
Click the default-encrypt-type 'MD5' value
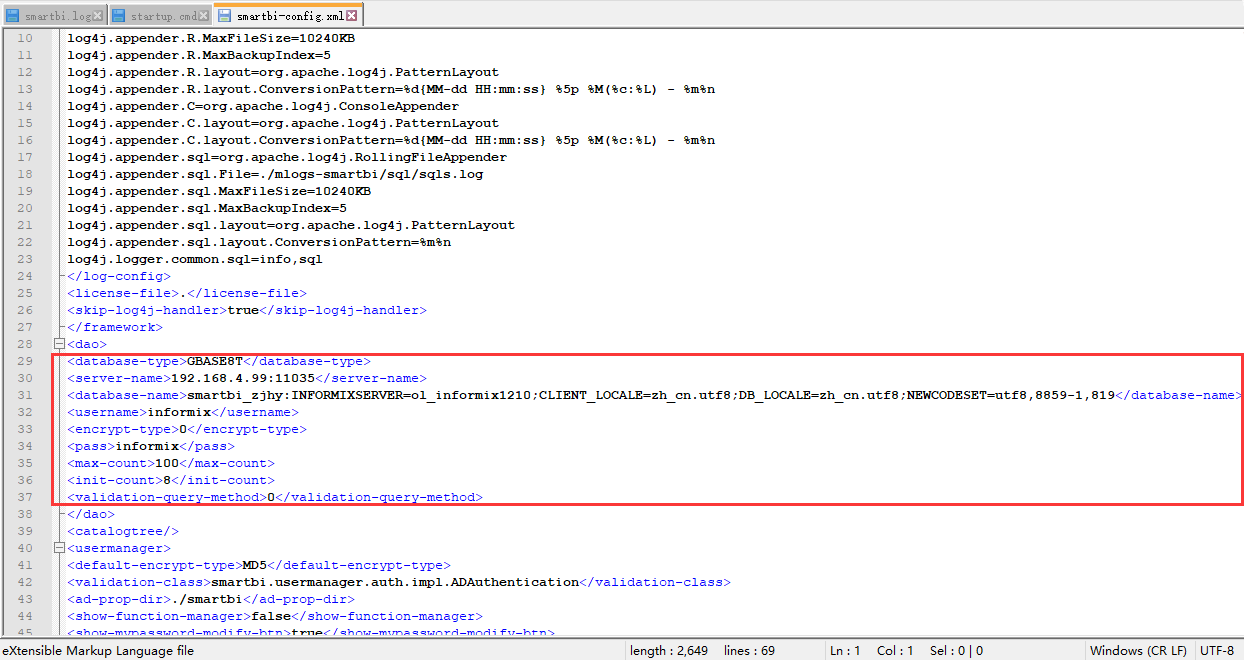click(255, 565)
